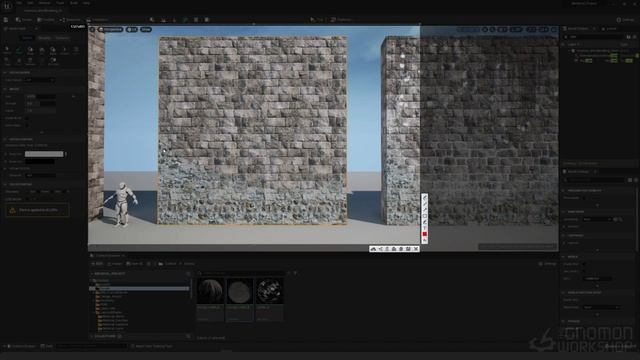
Task: Click the Content Browser asset search field
Action: pos(241,273)
